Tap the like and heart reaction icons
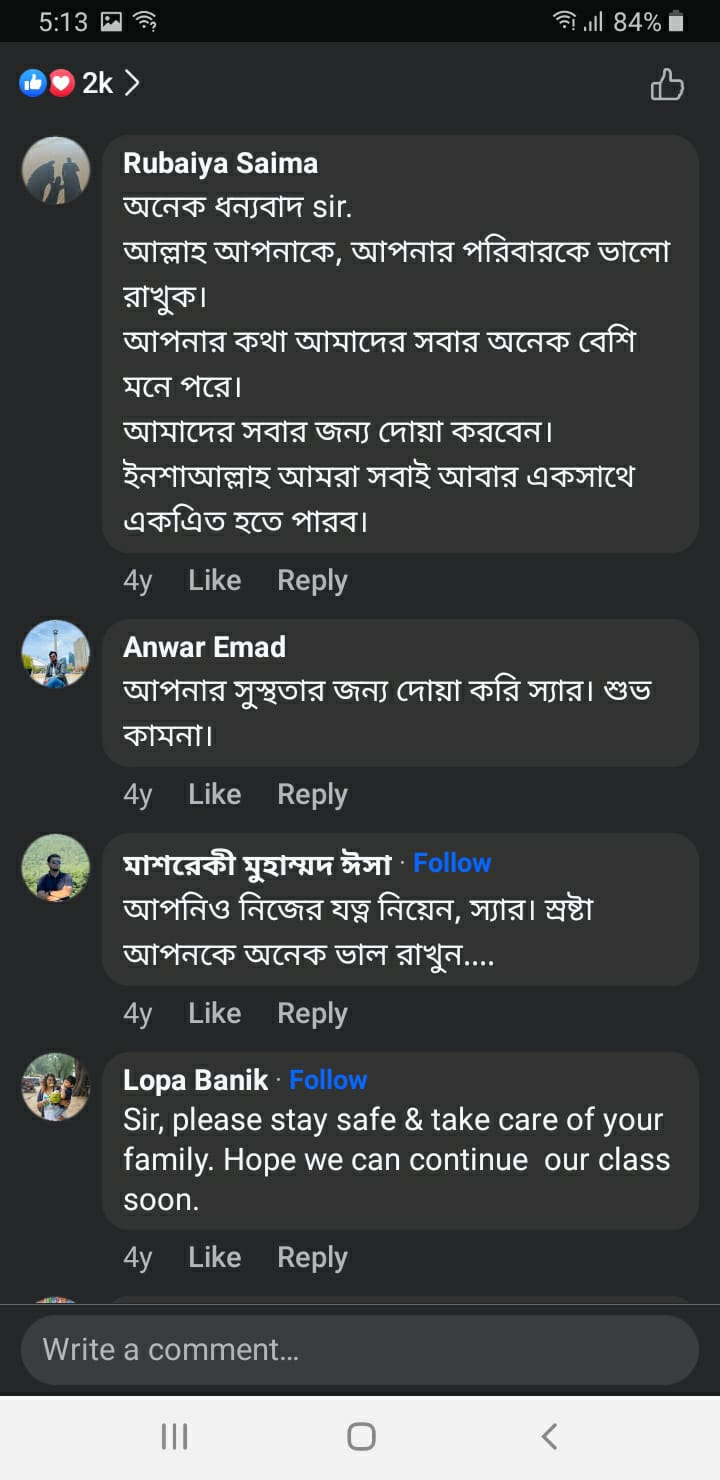This screenshot has height=1480, width=720. pos(48,83)
